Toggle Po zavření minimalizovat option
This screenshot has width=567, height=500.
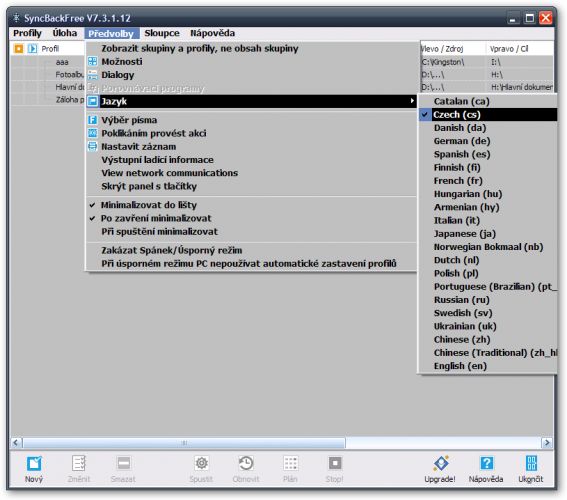pyautogui.click(x=251, y=218)
